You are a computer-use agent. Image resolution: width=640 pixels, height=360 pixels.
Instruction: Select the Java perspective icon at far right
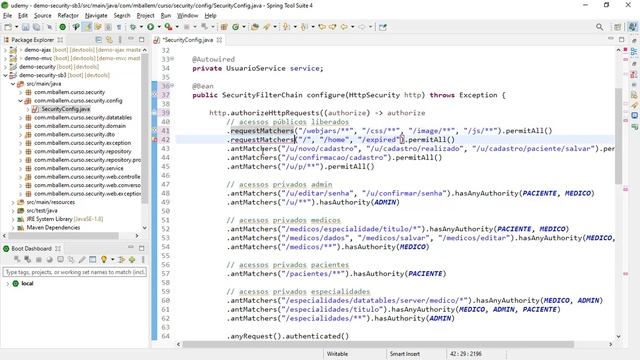(632, 27)
